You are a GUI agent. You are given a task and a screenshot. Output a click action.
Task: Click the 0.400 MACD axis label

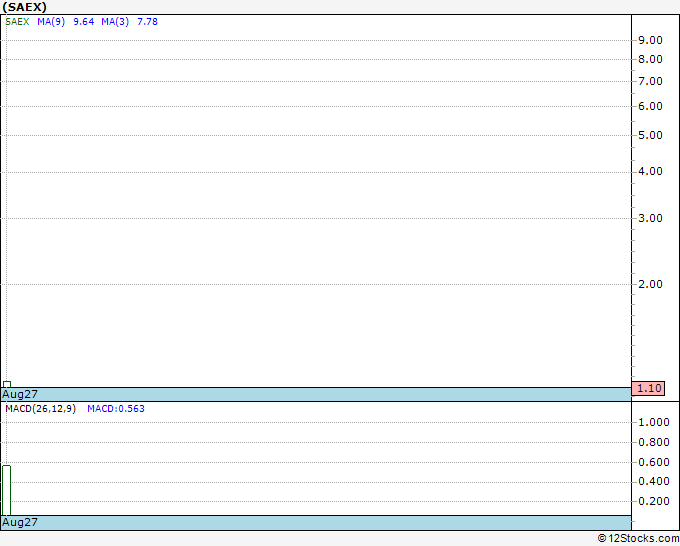(x=654, y=481)
